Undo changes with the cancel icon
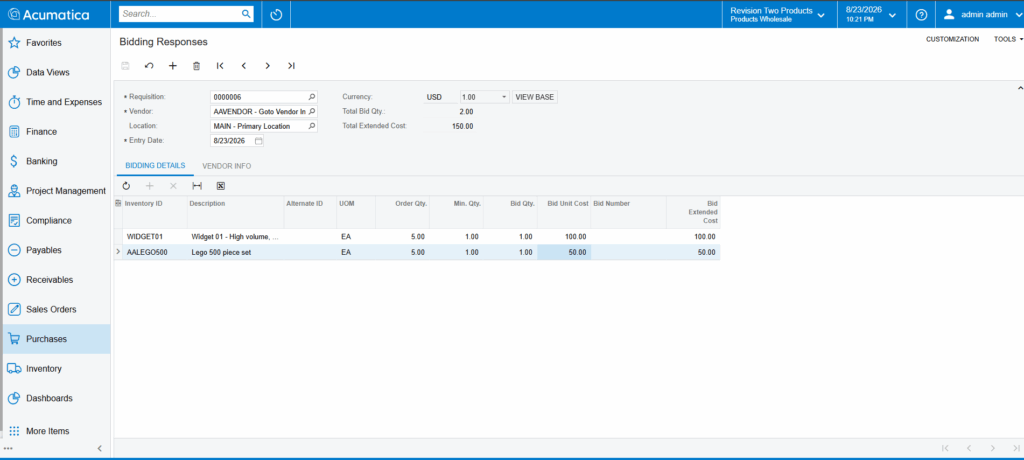1024x460 pixels. [x=149, y=66]
